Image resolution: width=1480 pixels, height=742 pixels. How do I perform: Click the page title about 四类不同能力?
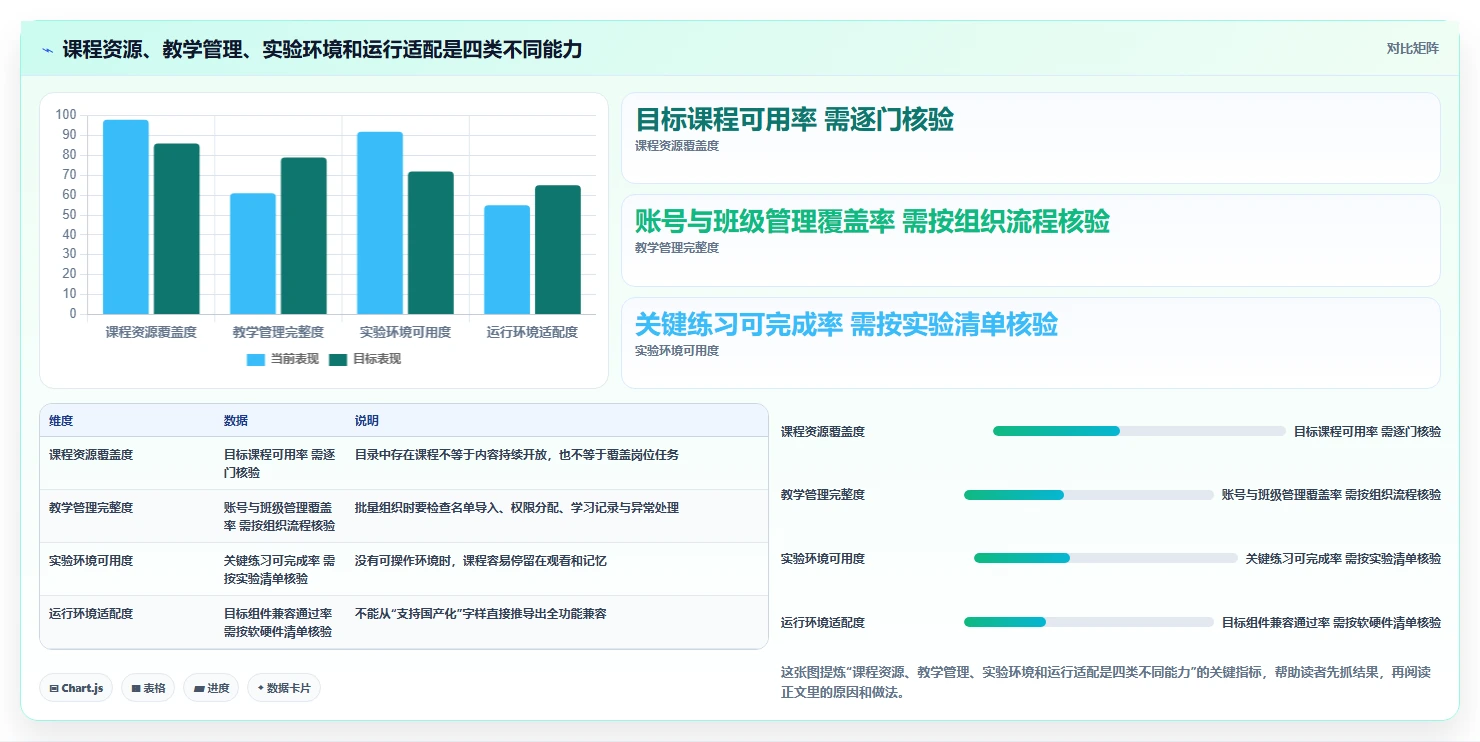tap(322, 49)
